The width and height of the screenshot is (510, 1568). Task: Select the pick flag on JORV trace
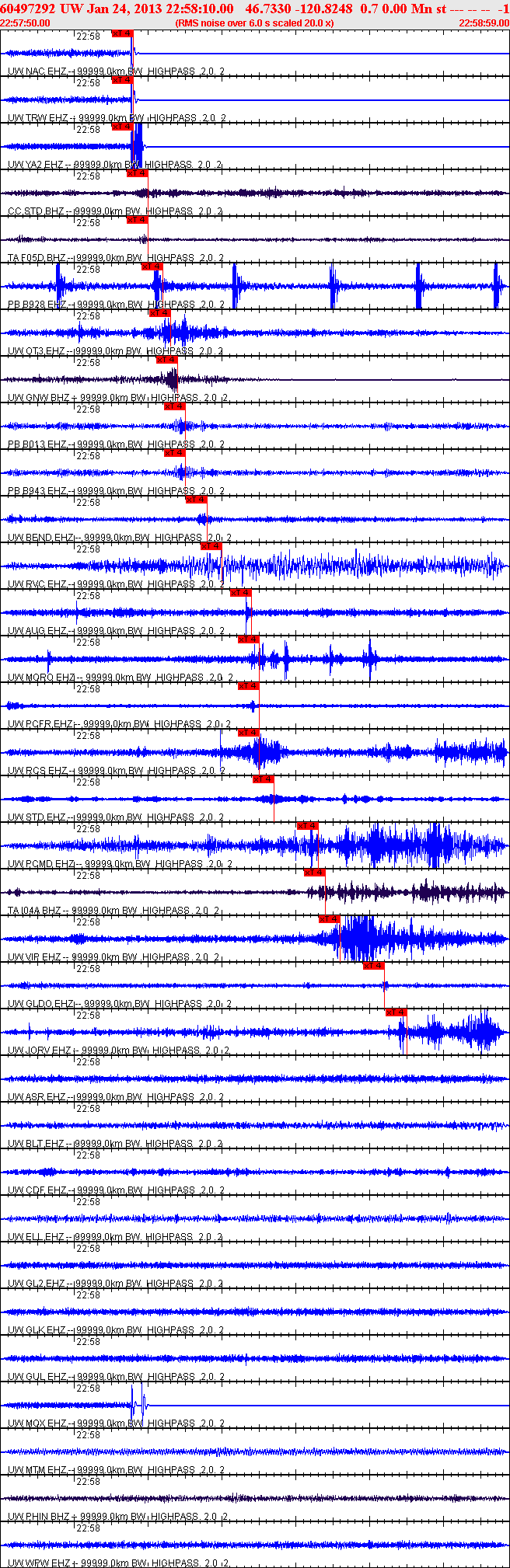(396, 1012)
